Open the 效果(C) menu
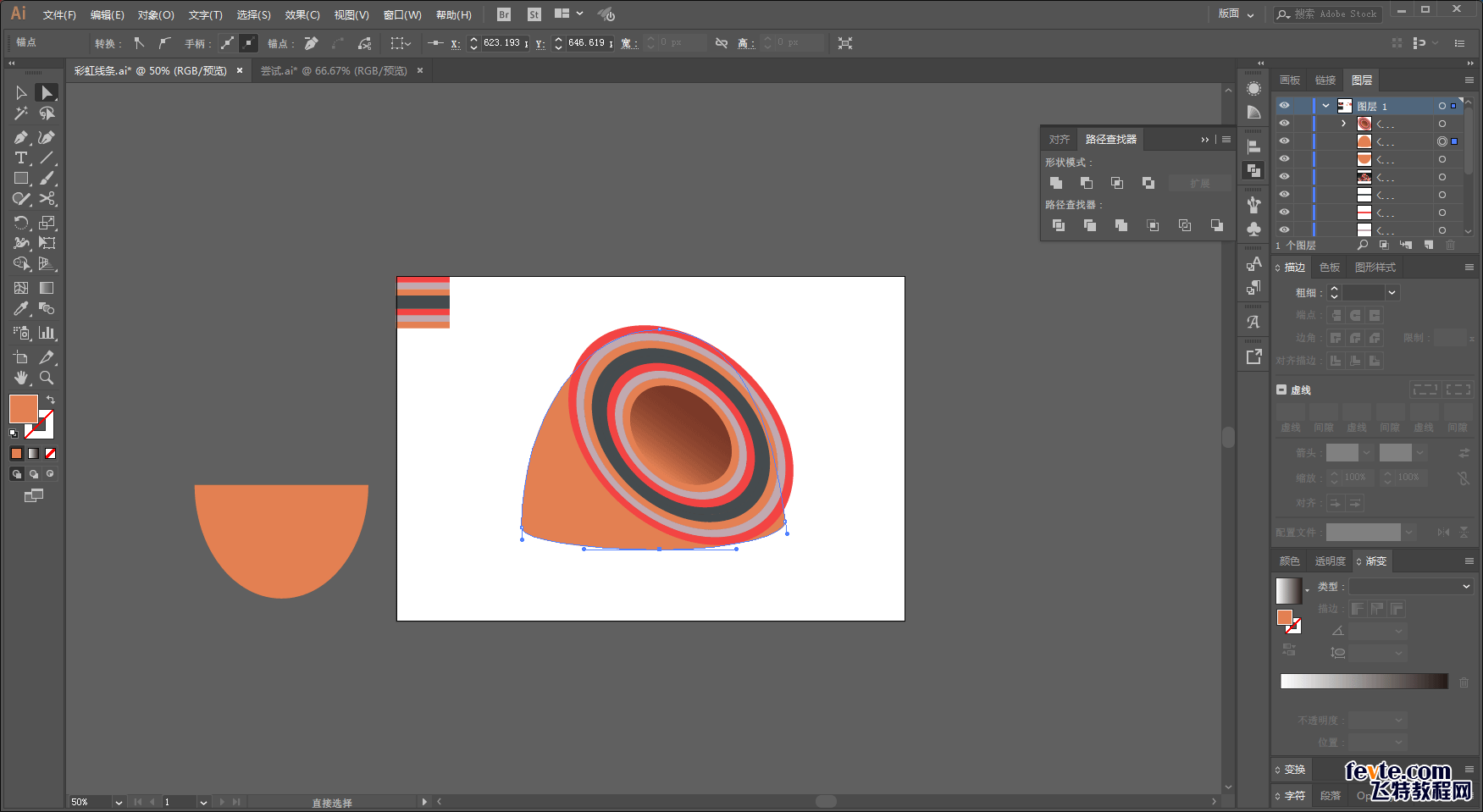Image resolution: width=1483 pixels, height=812 pixels. 302,14
